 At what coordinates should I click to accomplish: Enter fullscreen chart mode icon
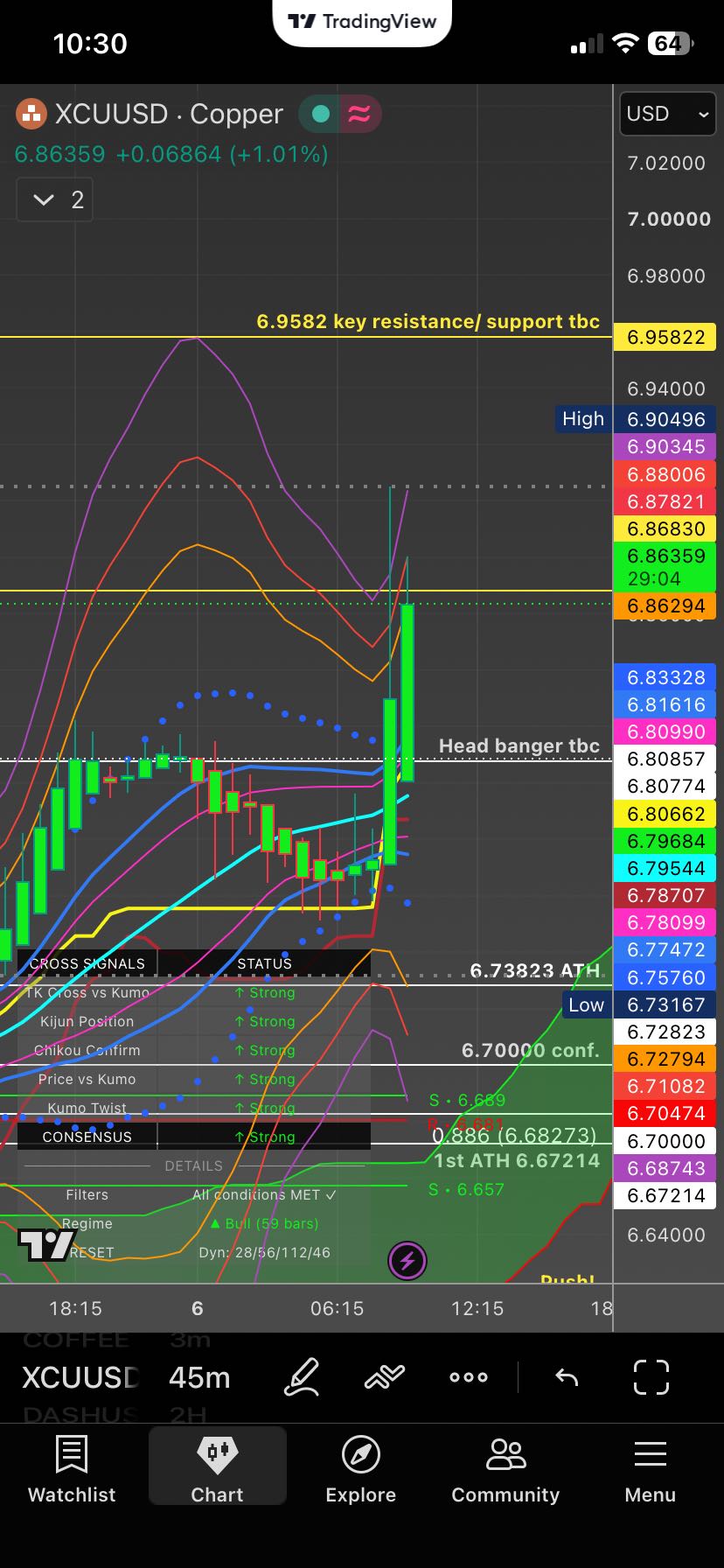651,1377
